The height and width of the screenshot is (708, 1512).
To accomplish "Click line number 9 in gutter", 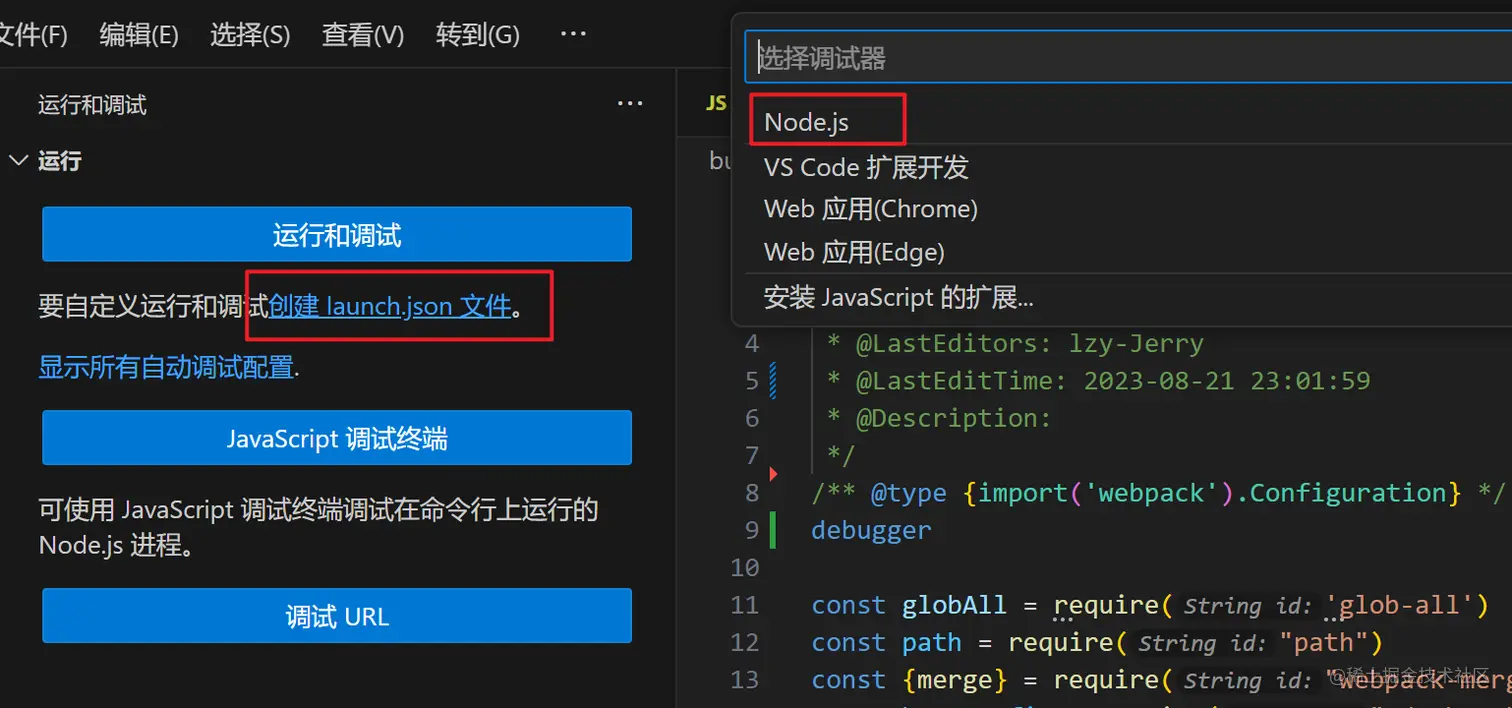I will click(x=751, y=530).
